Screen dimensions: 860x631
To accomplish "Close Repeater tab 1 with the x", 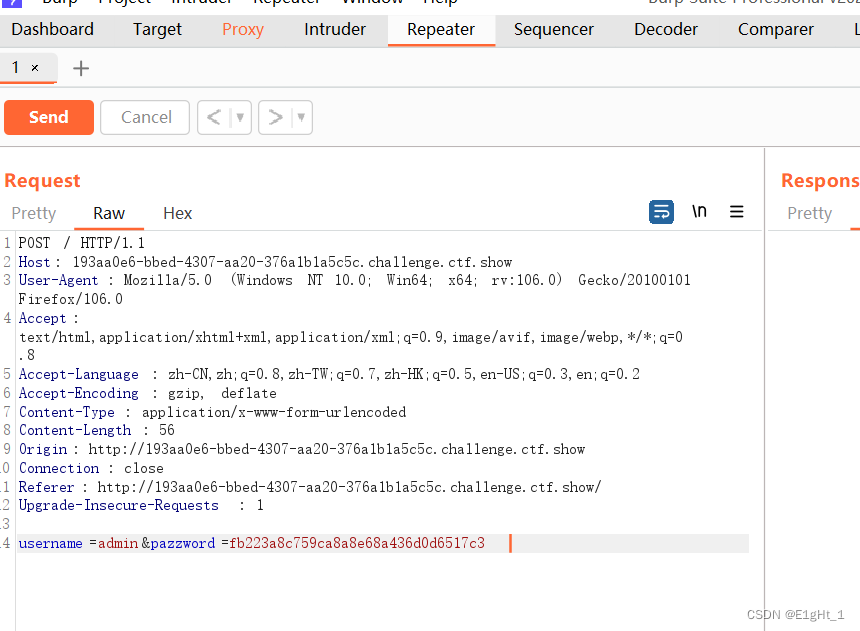I will (x=35, y=68).
